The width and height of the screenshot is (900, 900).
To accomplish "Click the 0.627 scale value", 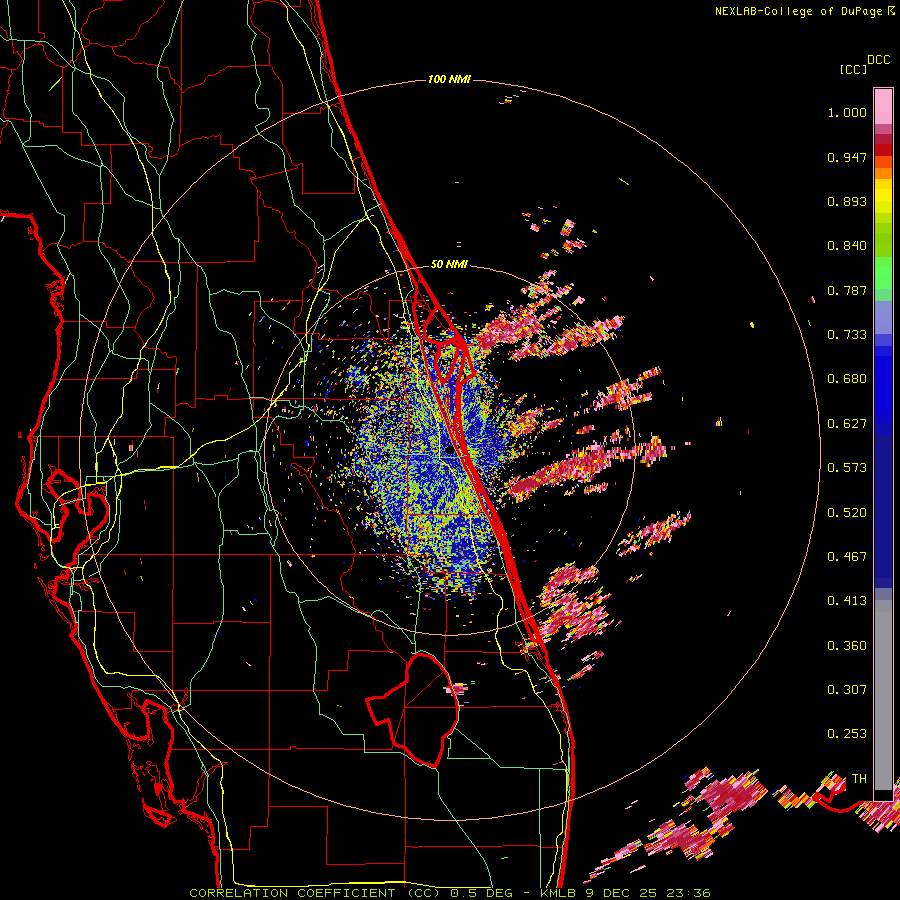I will (x=847, y=424).
